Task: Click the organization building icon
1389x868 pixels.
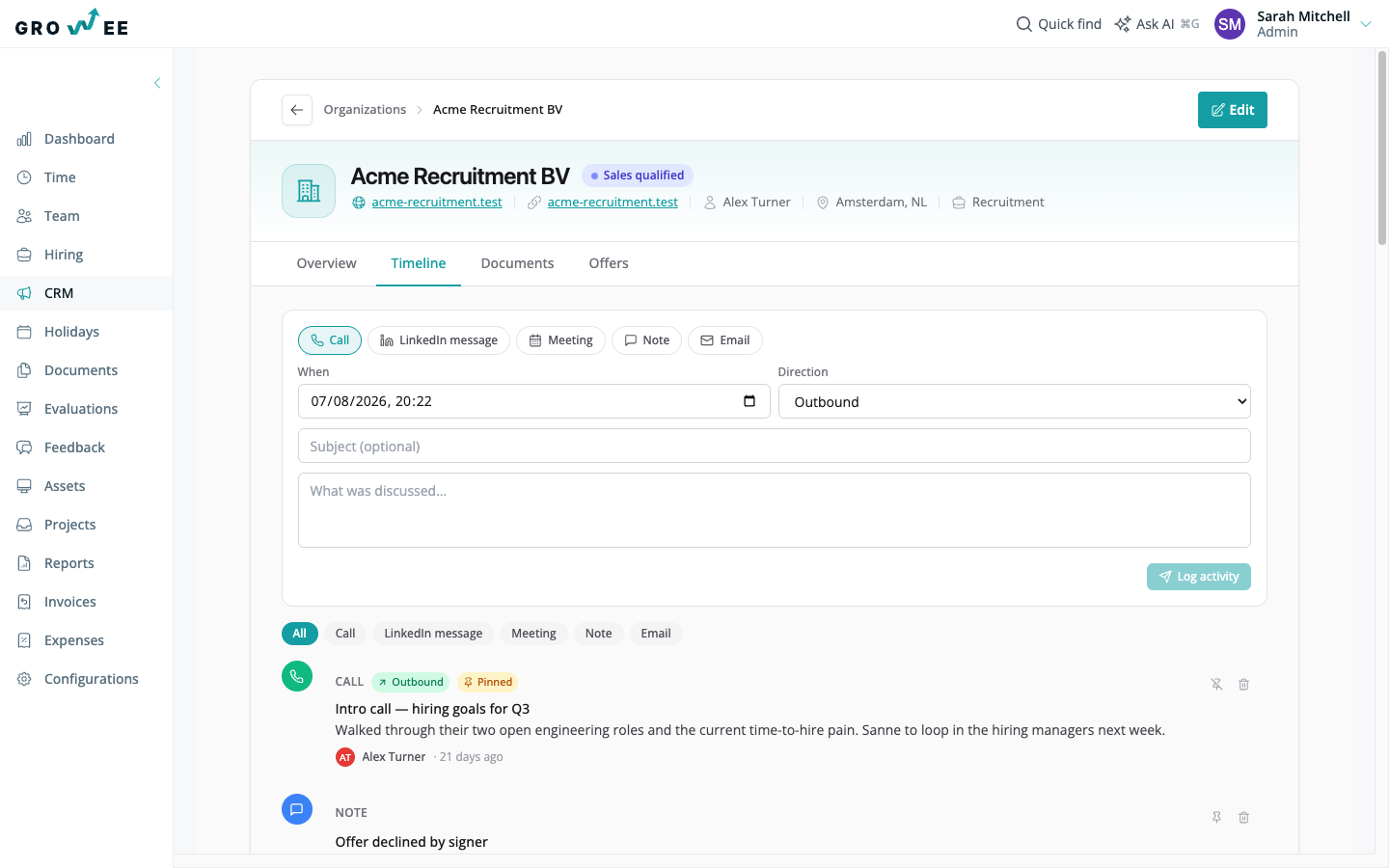Action: click(x=309, y=191)
